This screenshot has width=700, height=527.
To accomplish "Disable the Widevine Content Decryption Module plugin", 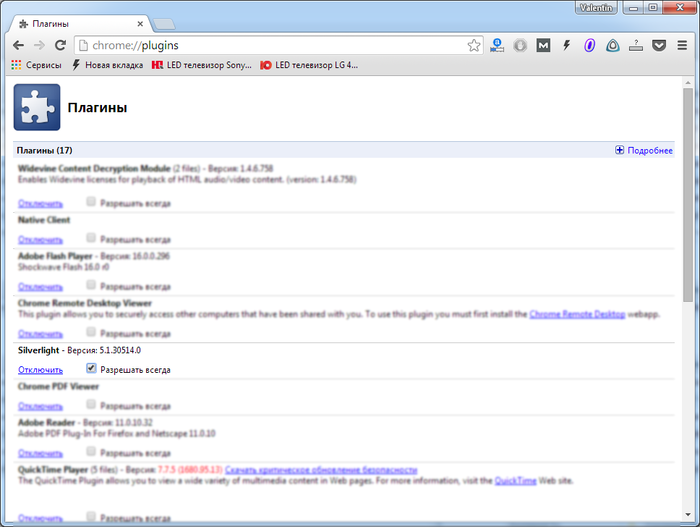I will 40,204.
